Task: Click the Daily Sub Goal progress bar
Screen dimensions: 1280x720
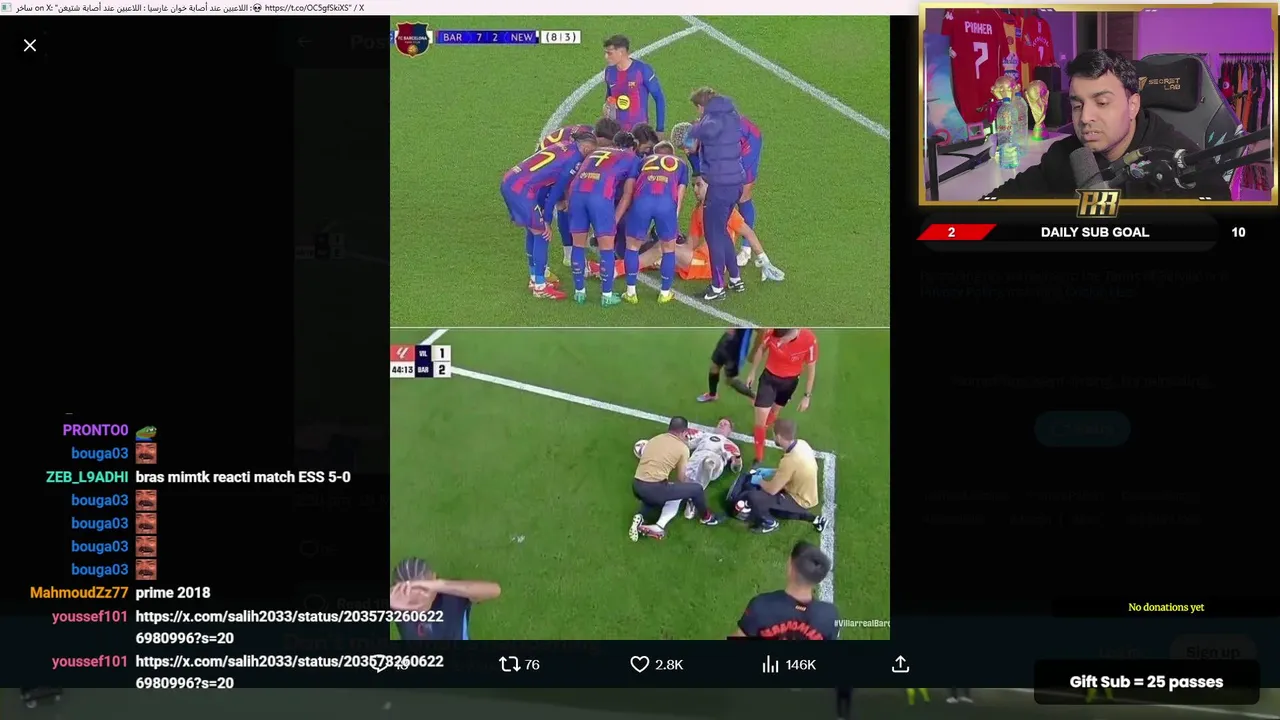Action: click(1097, 232)
